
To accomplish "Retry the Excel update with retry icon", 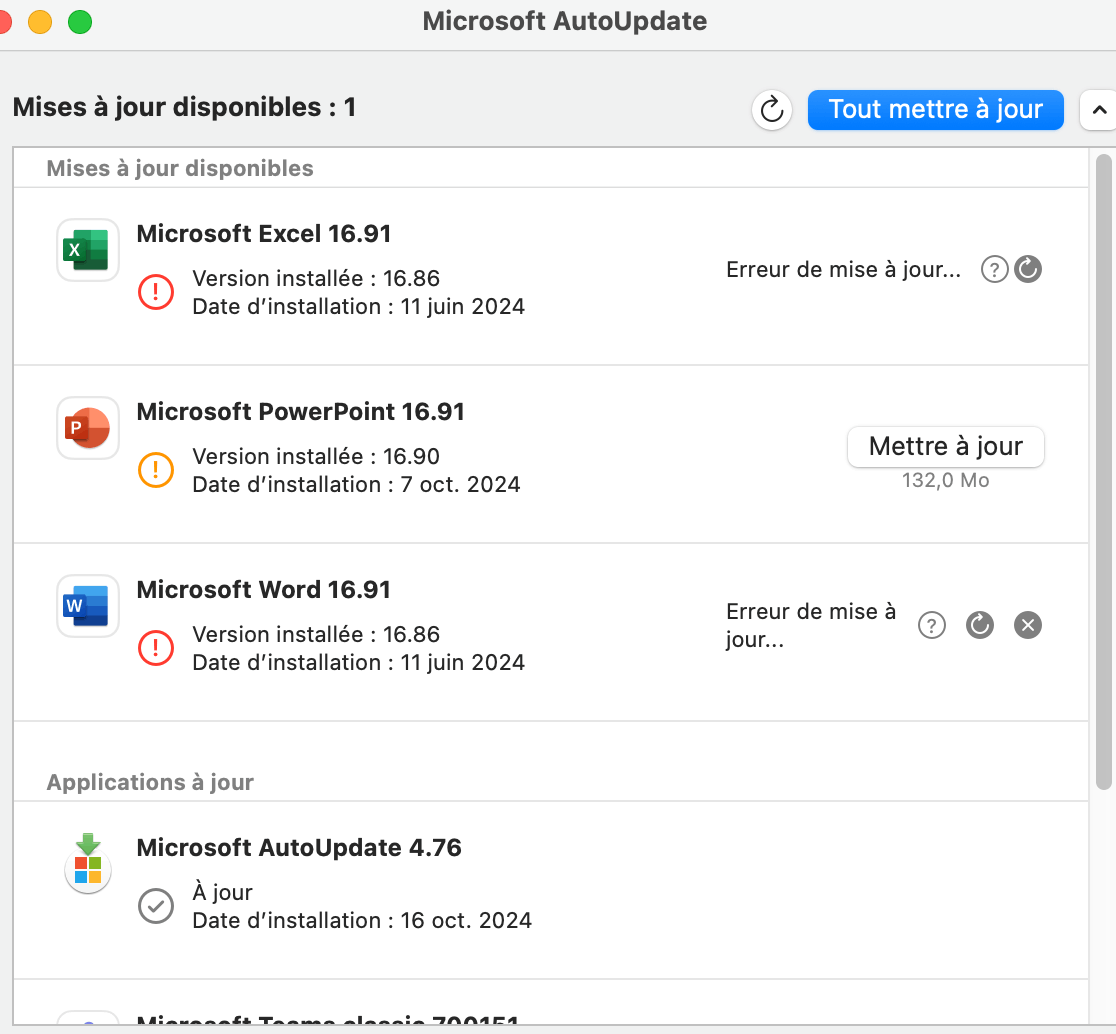I will pyautogui.click(x=1028, y=270).
